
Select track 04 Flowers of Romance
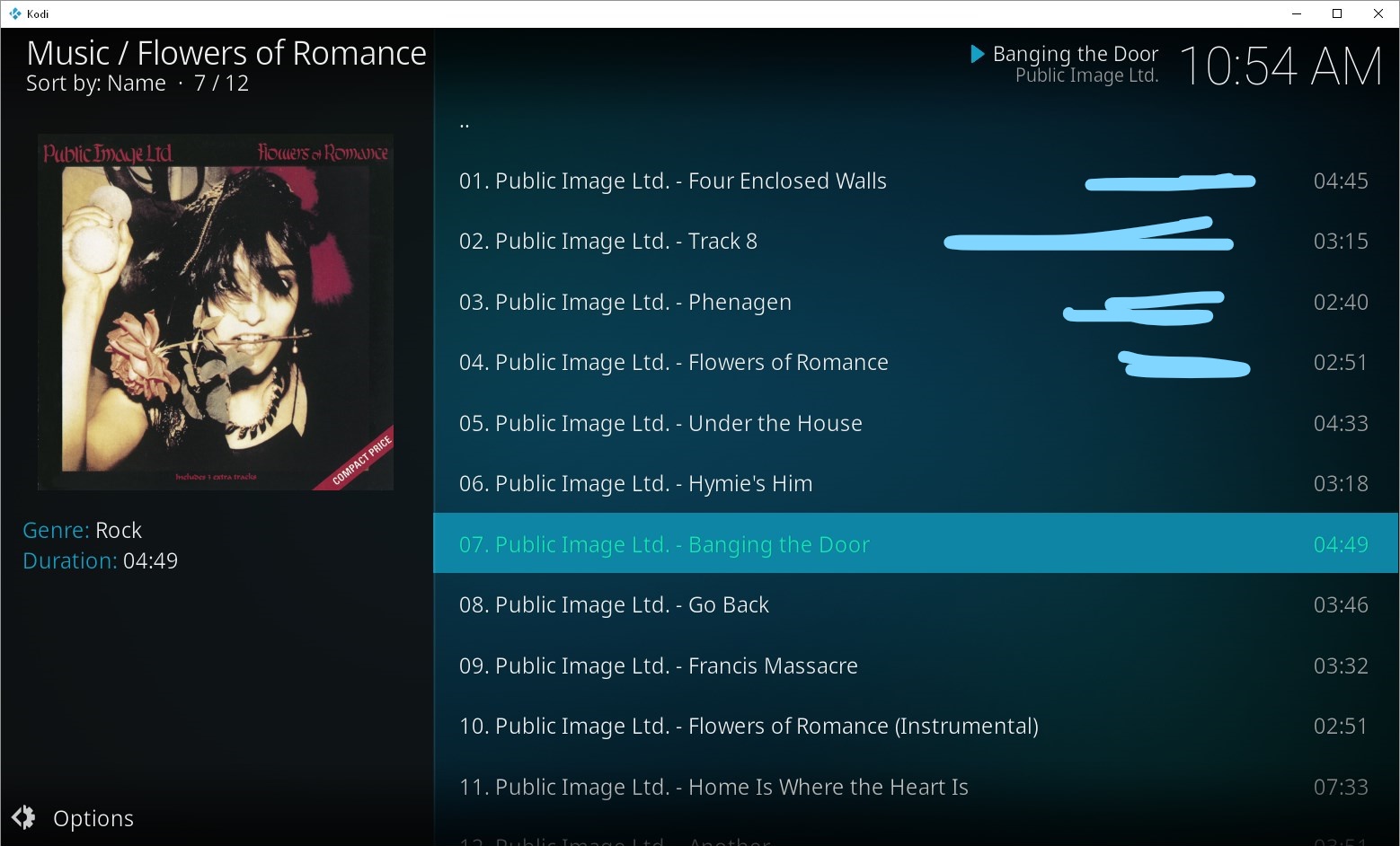click(916, 362)
